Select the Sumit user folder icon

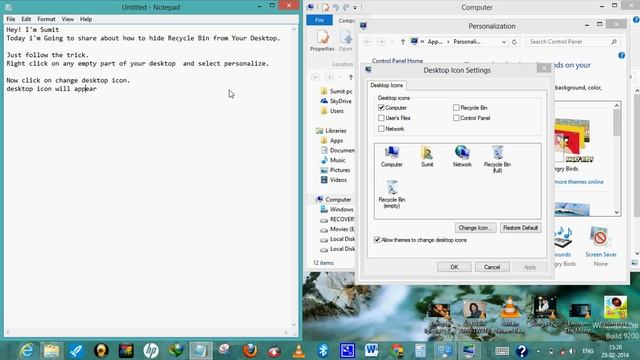point(427,156)
